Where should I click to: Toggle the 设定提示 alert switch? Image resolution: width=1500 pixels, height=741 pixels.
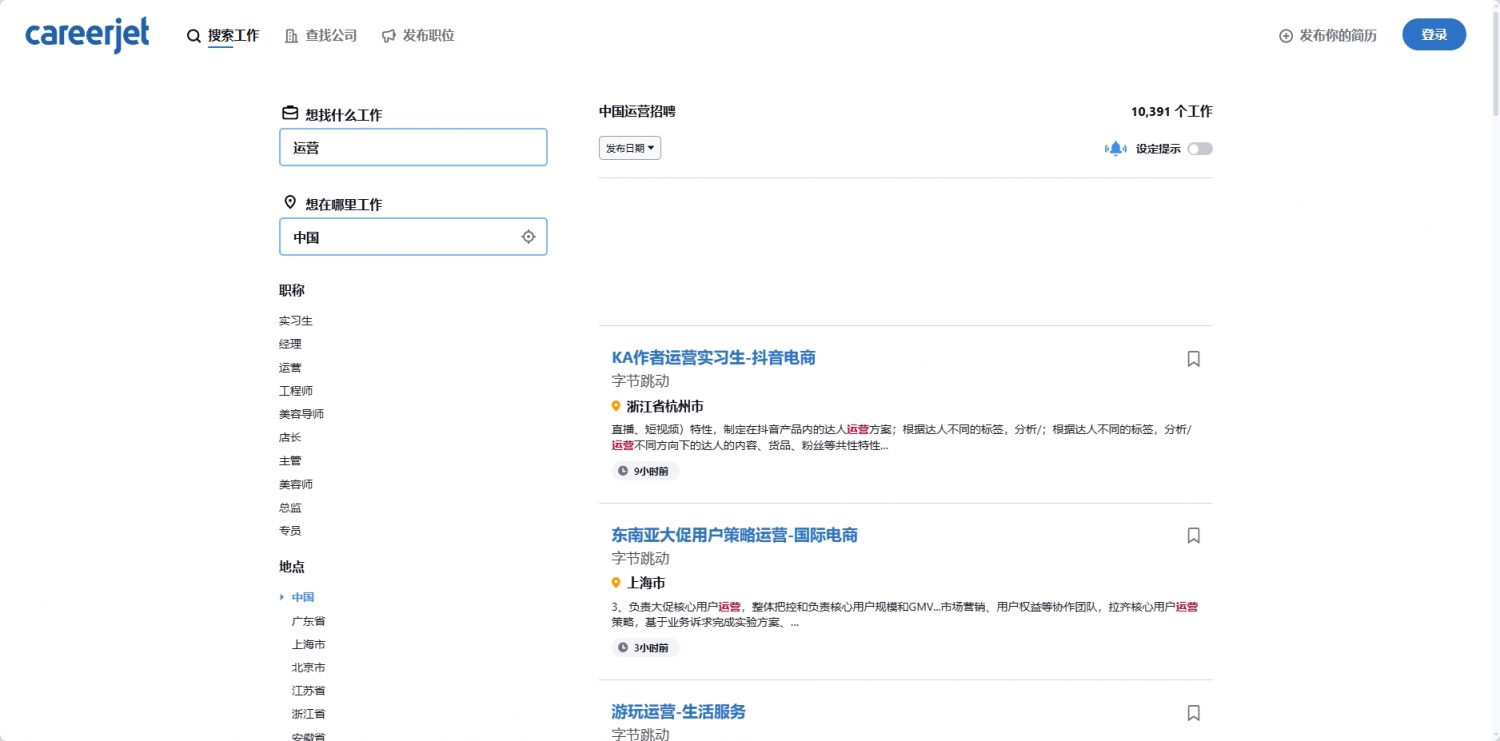coord(1200,149)
